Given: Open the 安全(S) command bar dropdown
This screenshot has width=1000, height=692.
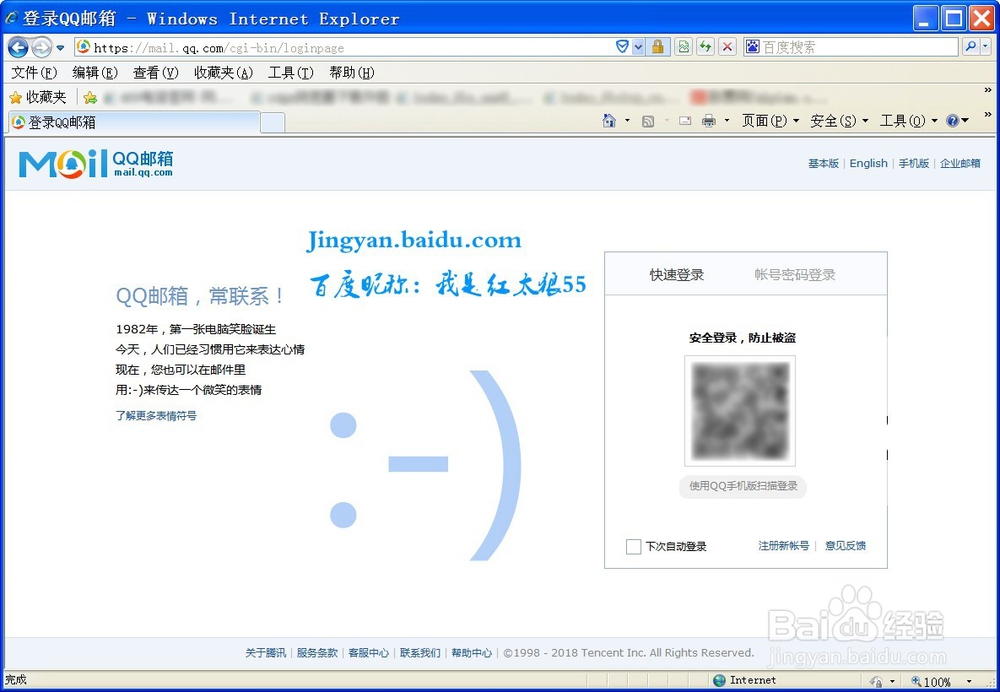Looking at the screenshot, I should [839, 121].
